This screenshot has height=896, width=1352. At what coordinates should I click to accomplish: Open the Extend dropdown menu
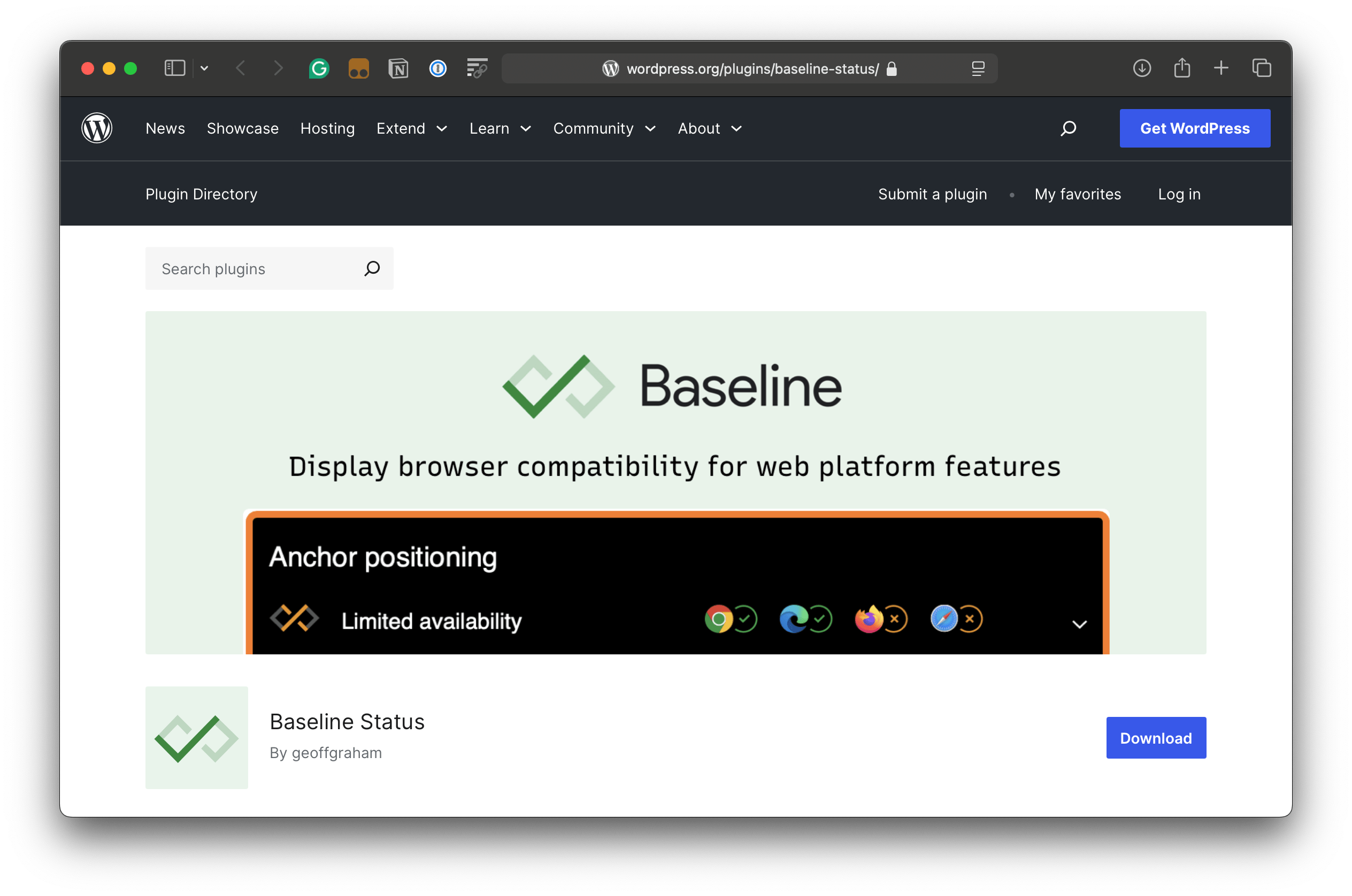pos(410,128)
